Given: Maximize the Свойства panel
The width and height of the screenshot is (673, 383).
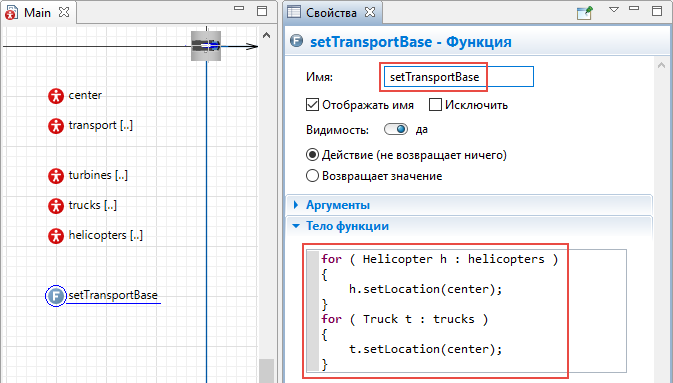Looking at the screenshot, I should click(x=657, y=11).
